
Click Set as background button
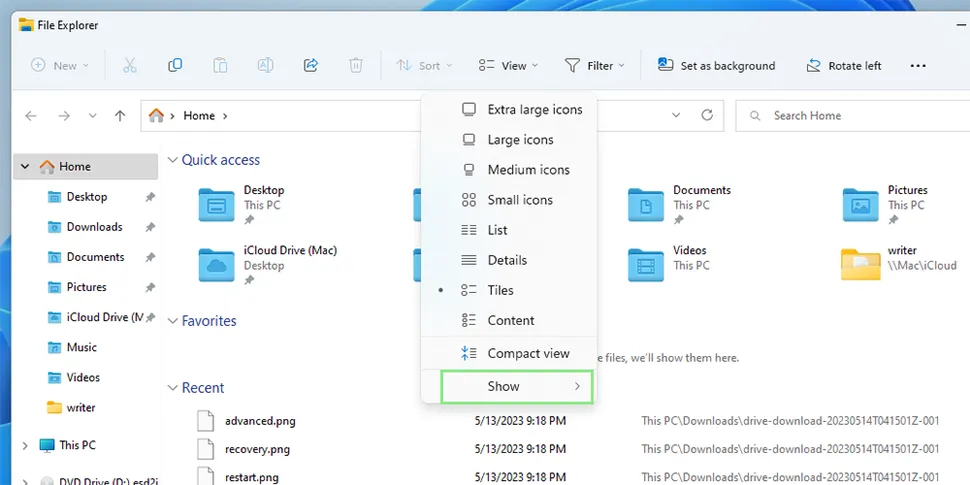716,65
